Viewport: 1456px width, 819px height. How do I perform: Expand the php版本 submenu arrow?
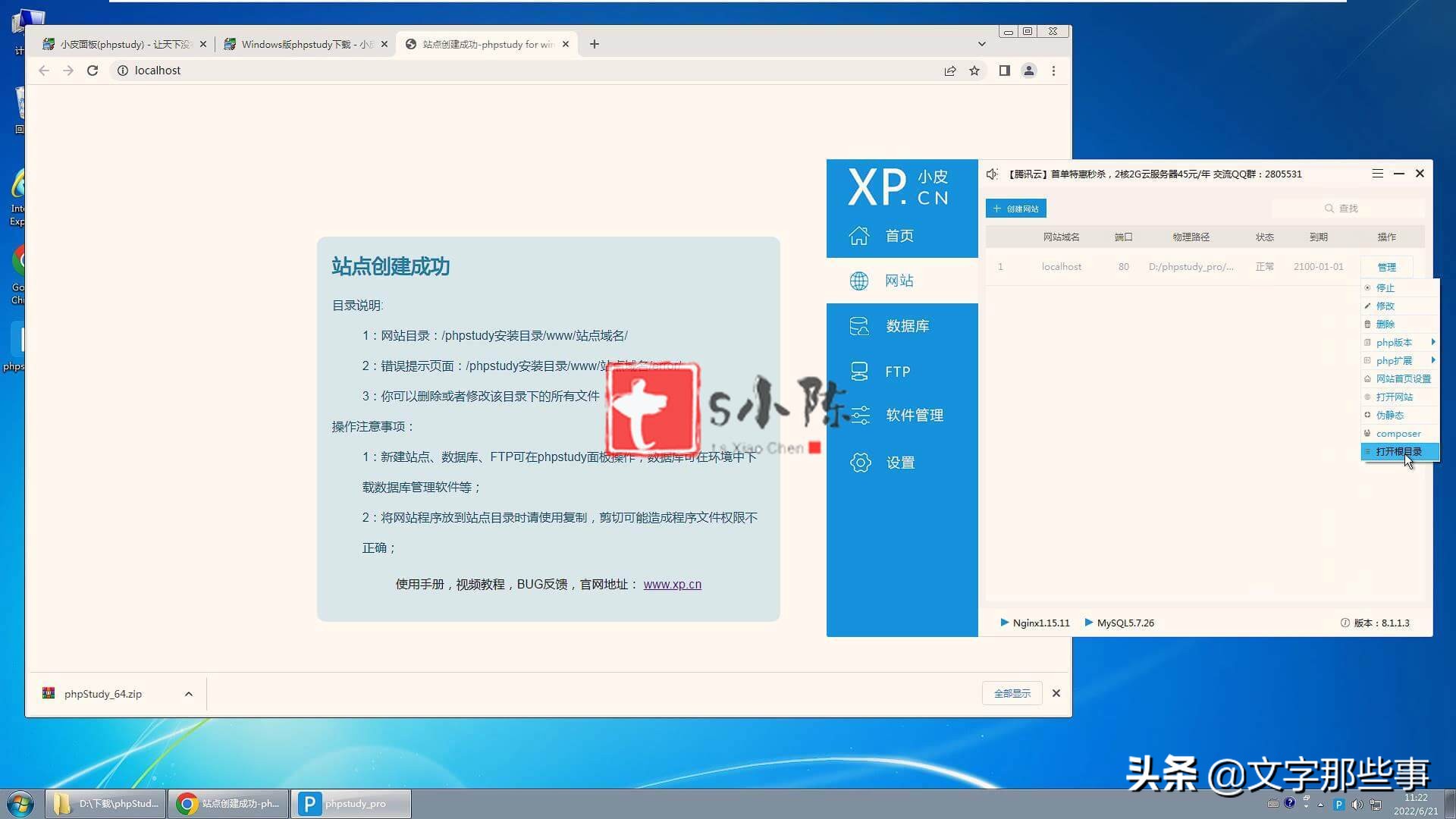pyautogui.click(x=1432, y=342)
